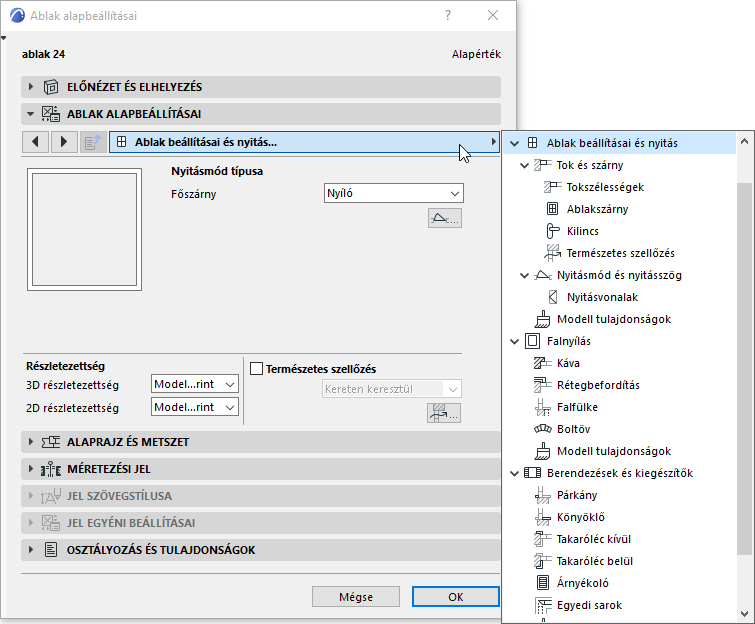This screenshot has height=624, width=755.
Task: Click the Könyöklő board icon
Action: pos(543,517)
